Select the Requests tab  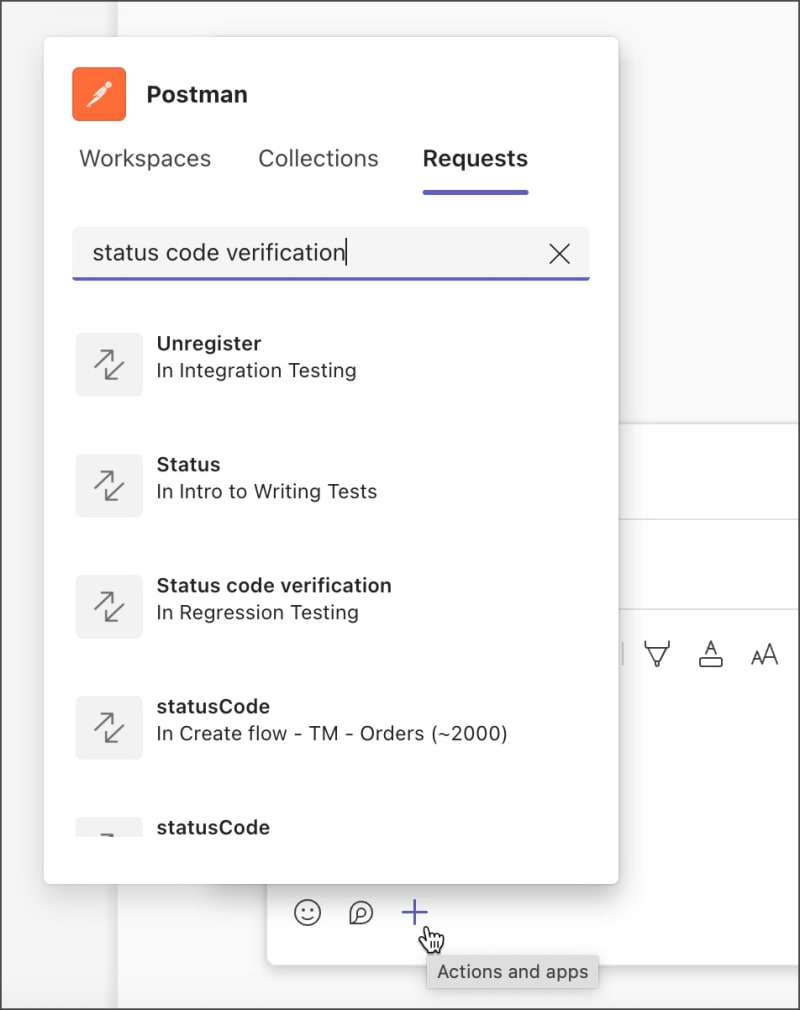(475, 158)
